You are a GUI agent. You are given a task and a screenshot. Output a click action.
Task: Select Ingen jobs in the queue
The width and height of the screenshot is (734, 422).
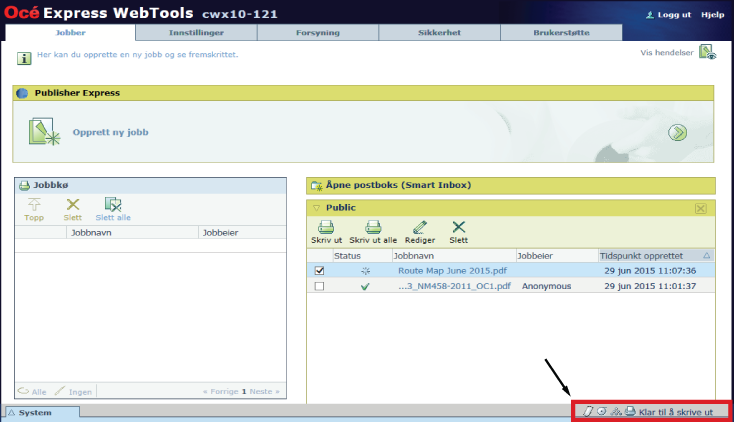click(73, 392)
